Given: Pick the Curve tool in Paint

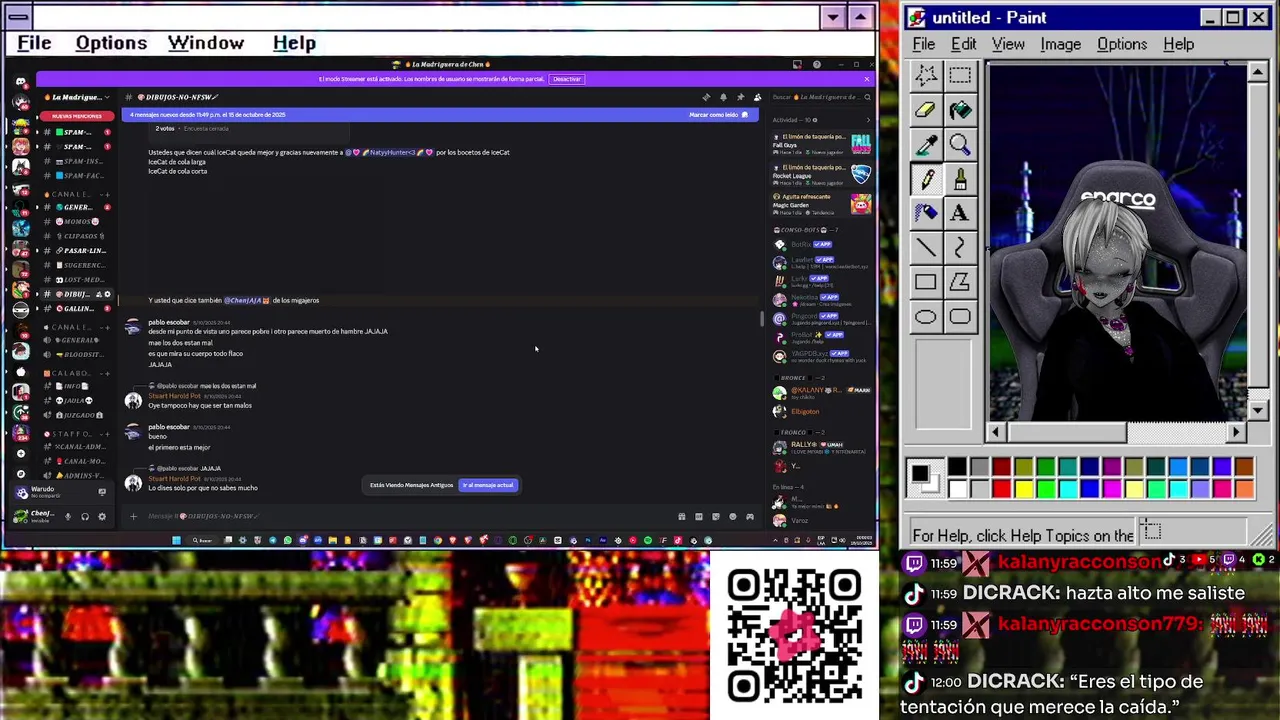Looking at the screenshot, I should pos(959,248).
